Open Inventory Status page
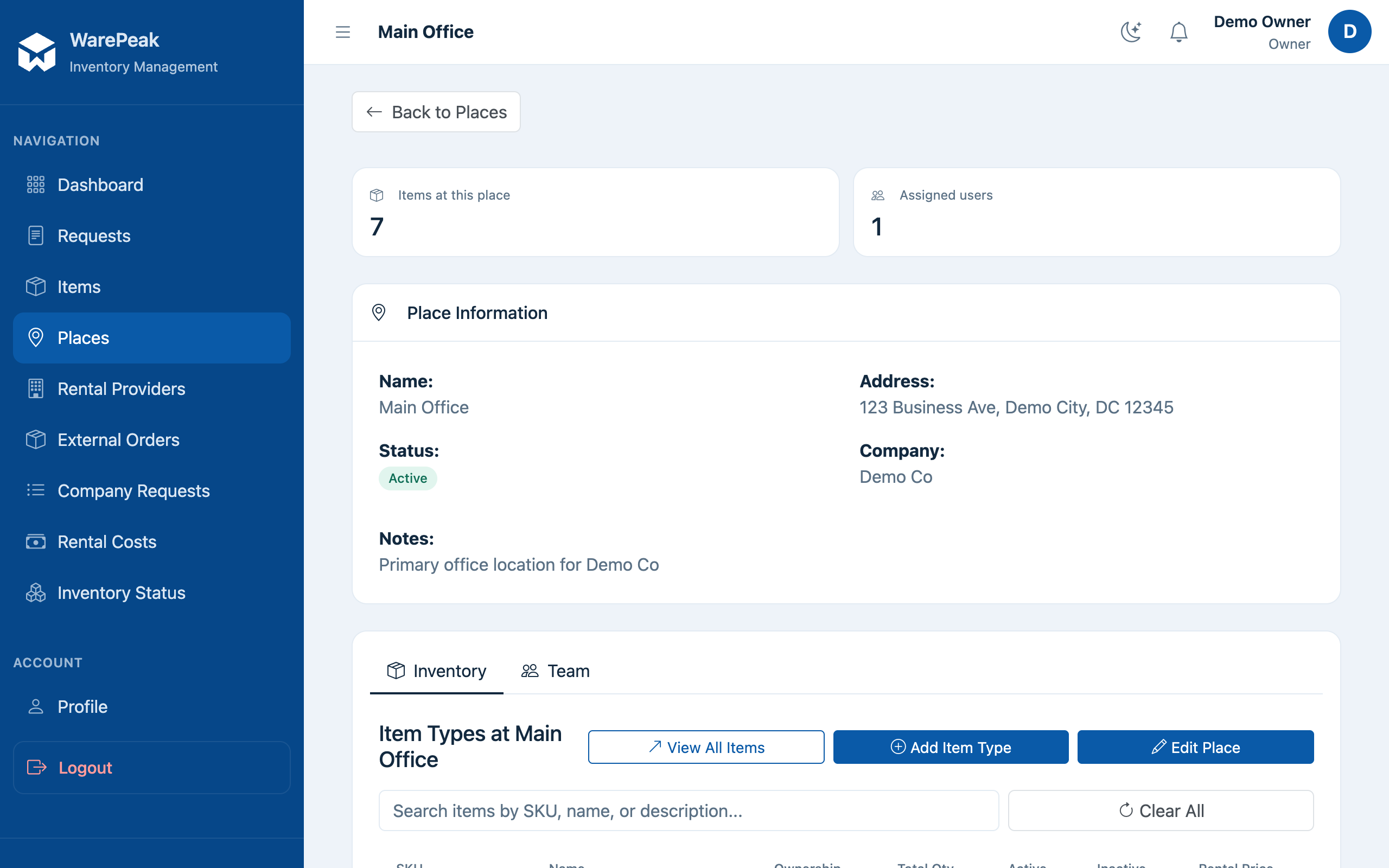 (151, 592)
